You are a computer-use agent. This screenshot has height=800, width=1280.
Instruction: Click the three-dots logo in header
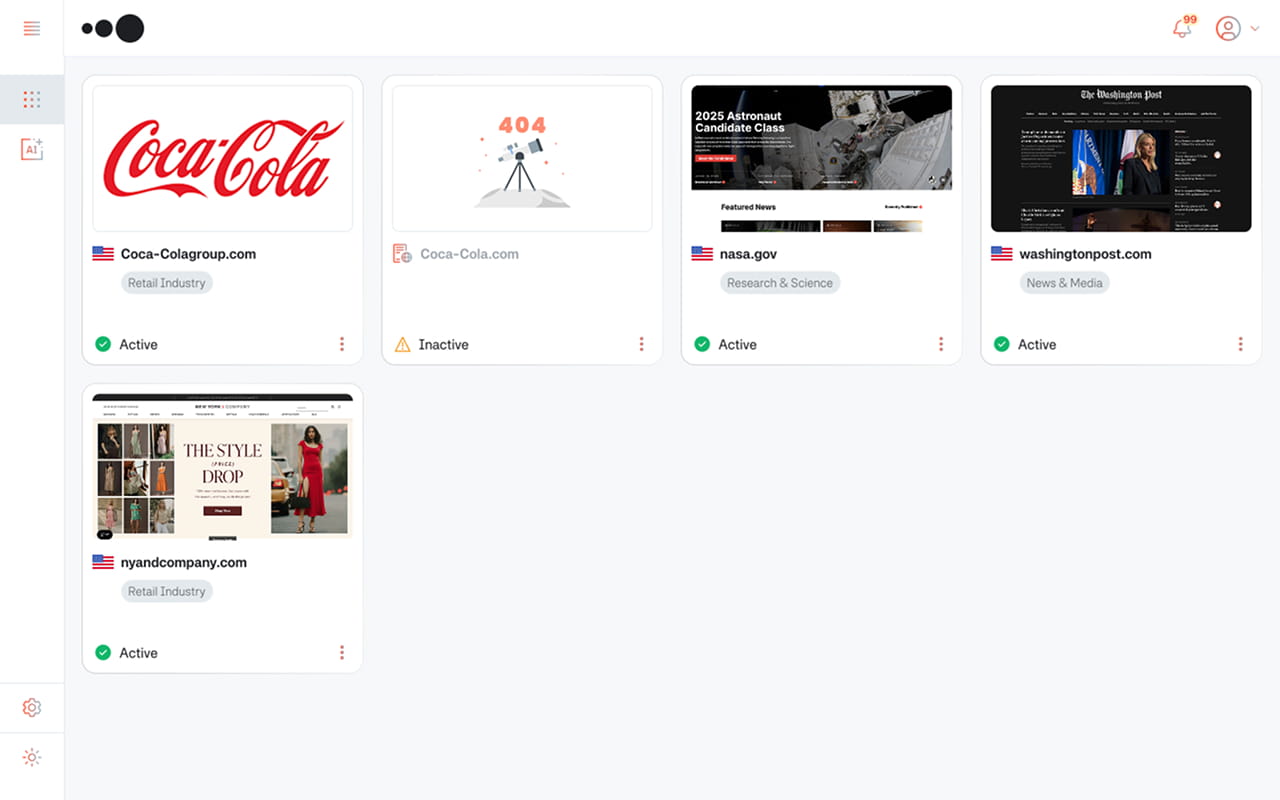tap(113, 28)
